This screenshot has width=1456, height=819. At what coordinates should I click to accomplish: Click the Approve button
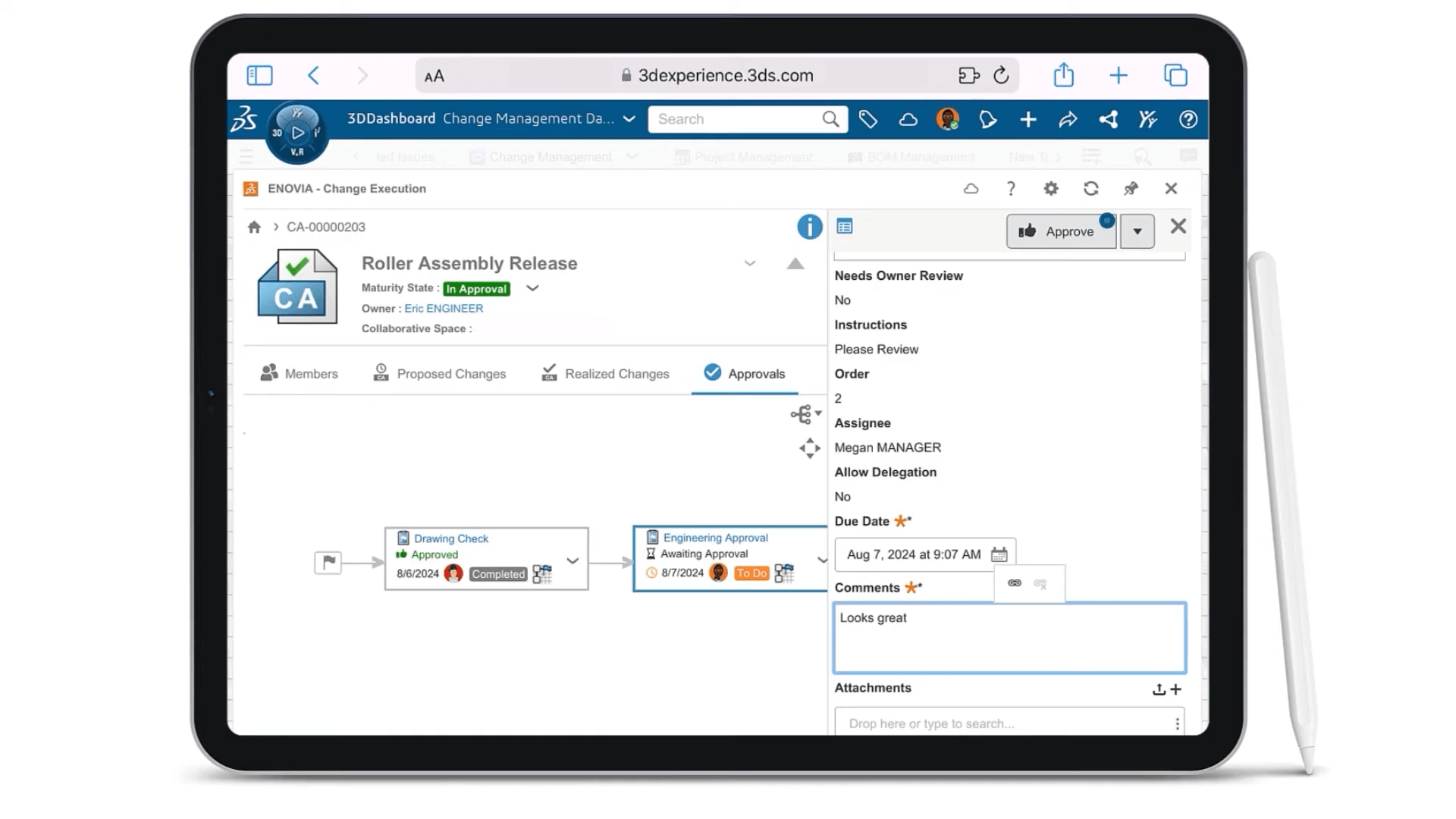point(1061,231)
